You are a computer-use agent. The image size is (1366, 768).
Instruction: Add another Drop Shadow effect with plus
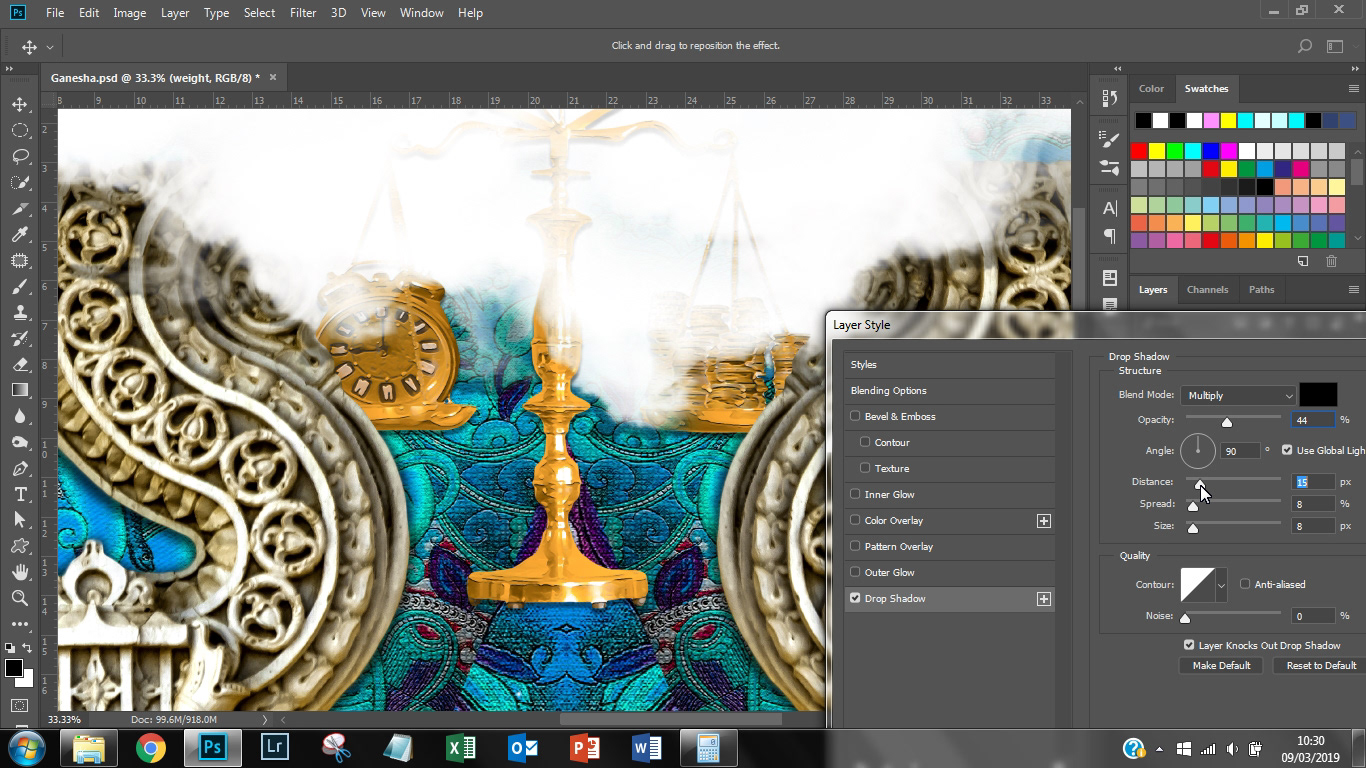point(1043,599)
